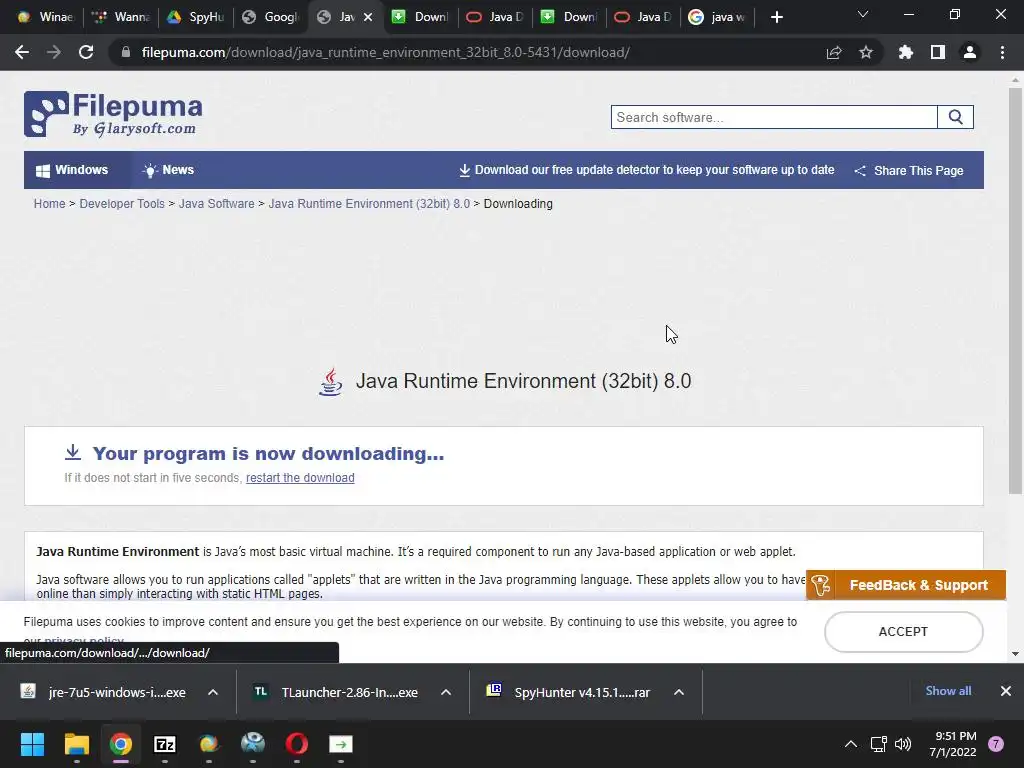Bookmark this page with the star icon
Screen dimensions: 1024x768
pyautogui.click(x=866, y=52)
